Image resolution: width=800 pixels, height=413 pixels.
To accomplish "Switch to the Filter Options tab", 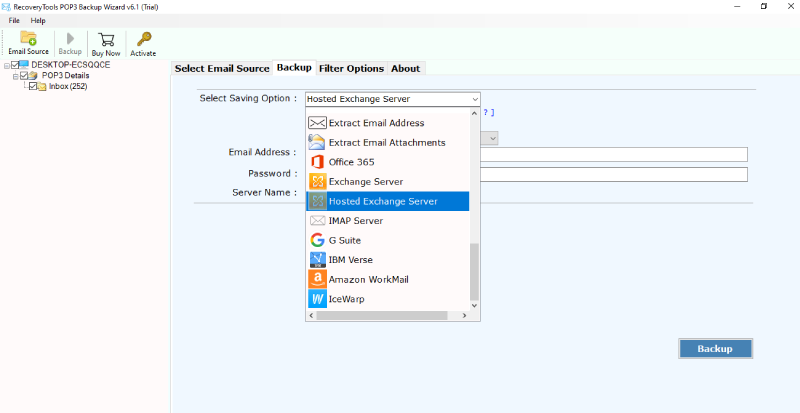I will (351, 68).
